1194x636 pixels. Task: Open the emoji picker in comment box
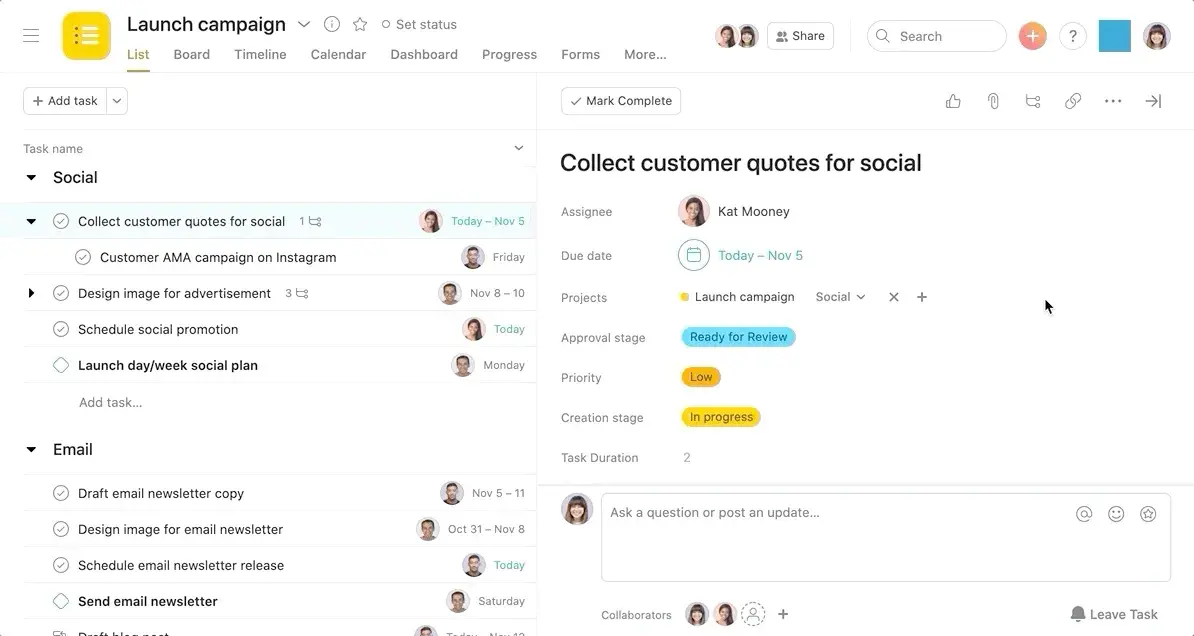(x=1116, y=514)
